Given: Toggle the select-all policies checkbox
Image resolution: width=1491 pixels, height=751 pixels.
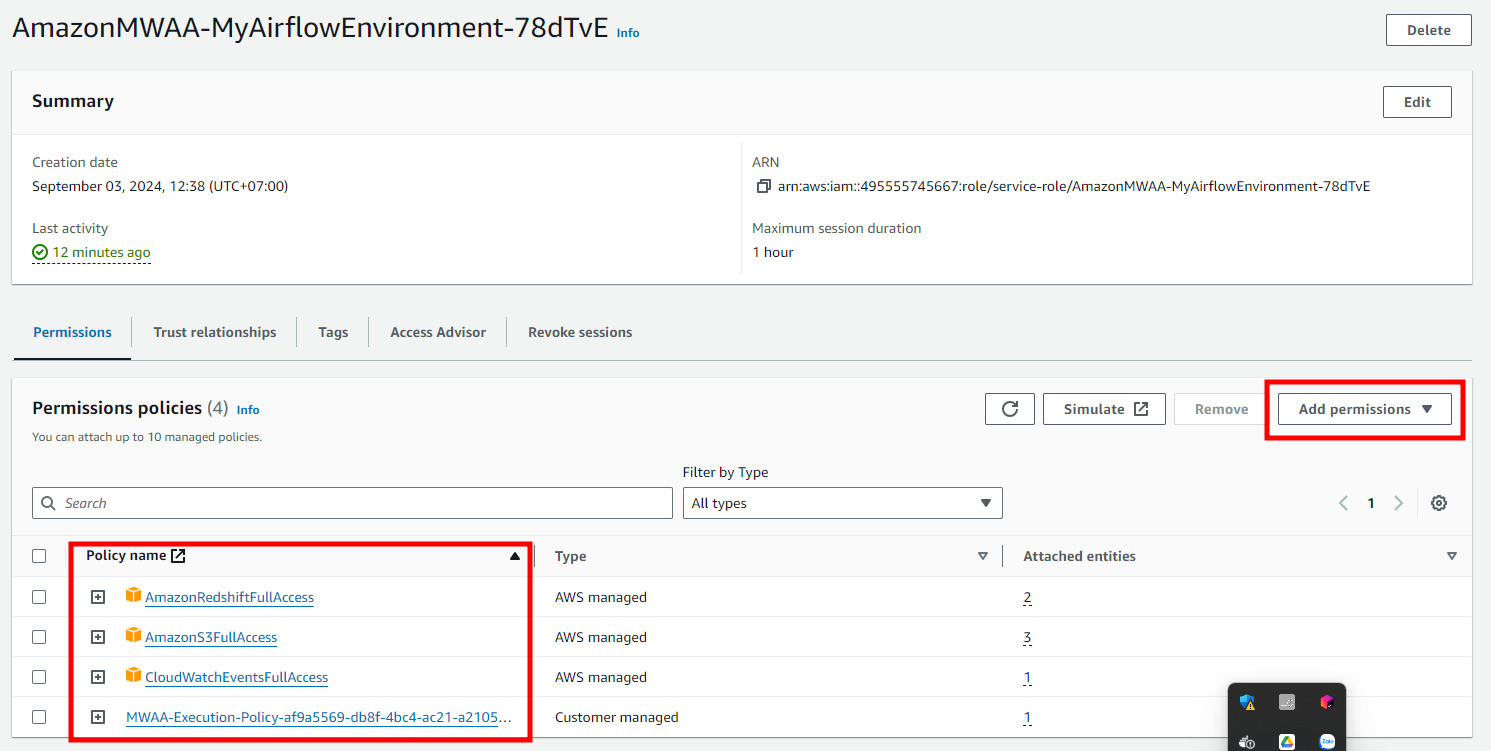Looking at the screenshot, I should [39, 556].
